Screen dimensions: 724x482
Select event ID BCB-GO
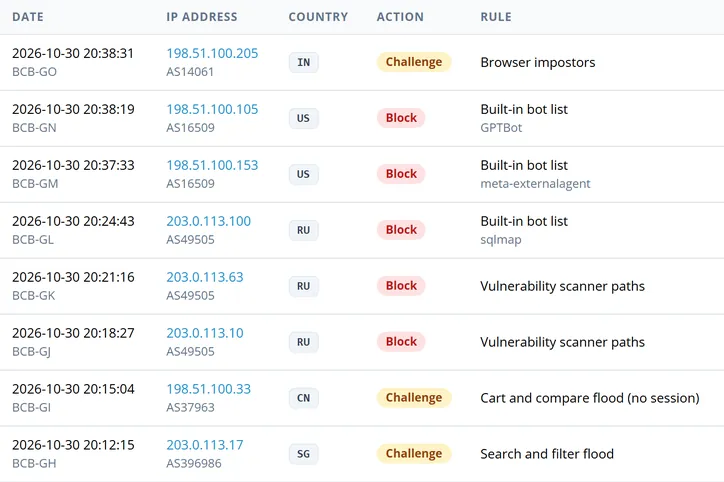(34, 72)
